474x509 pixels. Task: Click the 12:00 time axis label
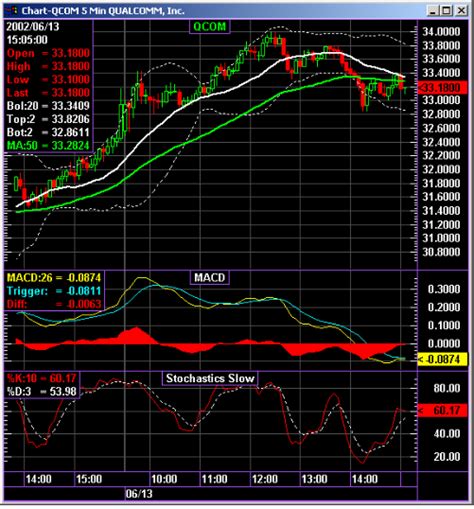click(265, 479)
